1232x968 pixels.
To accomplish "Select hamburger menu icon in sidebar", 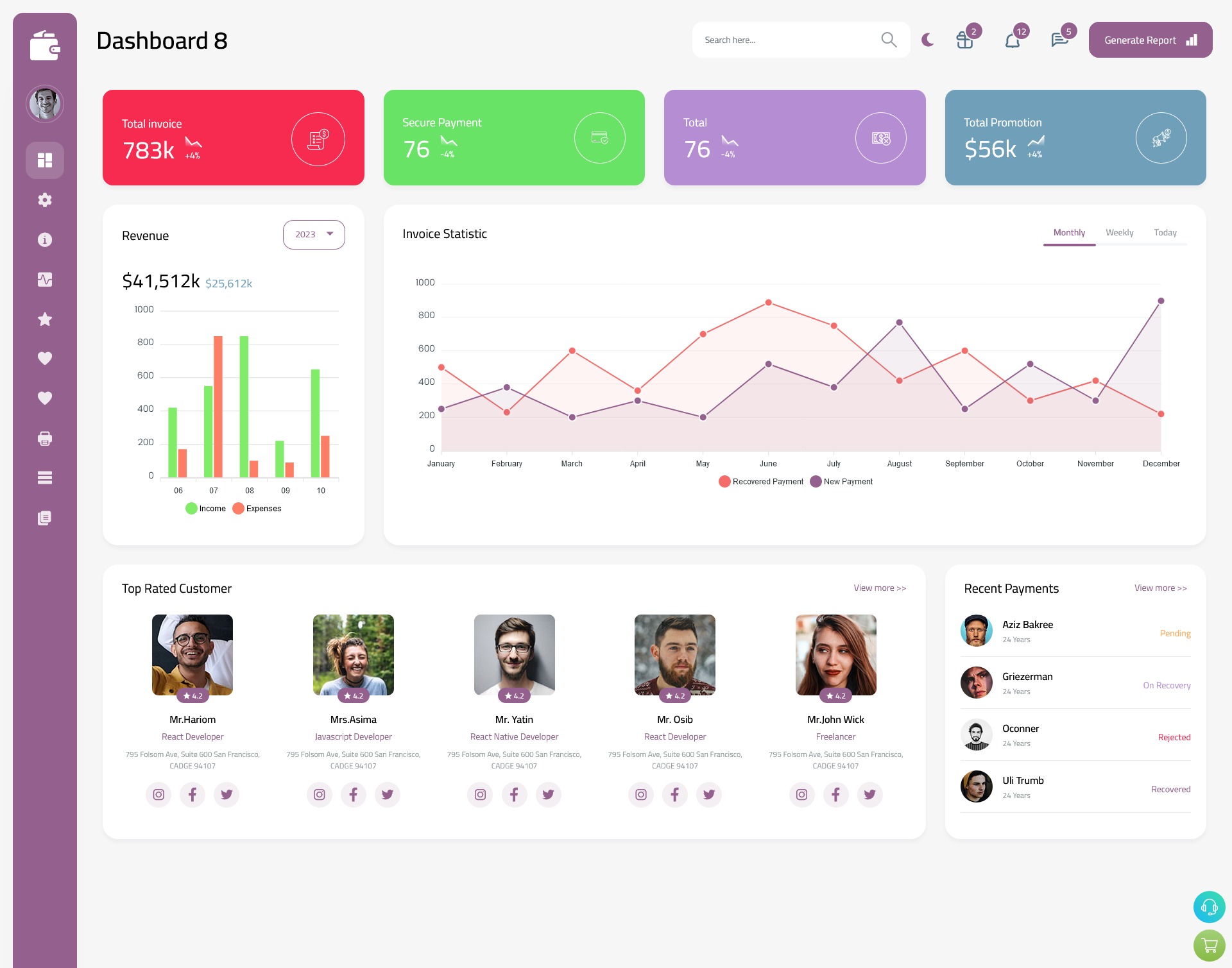I will pyautogui.click(x=45, y=478).
